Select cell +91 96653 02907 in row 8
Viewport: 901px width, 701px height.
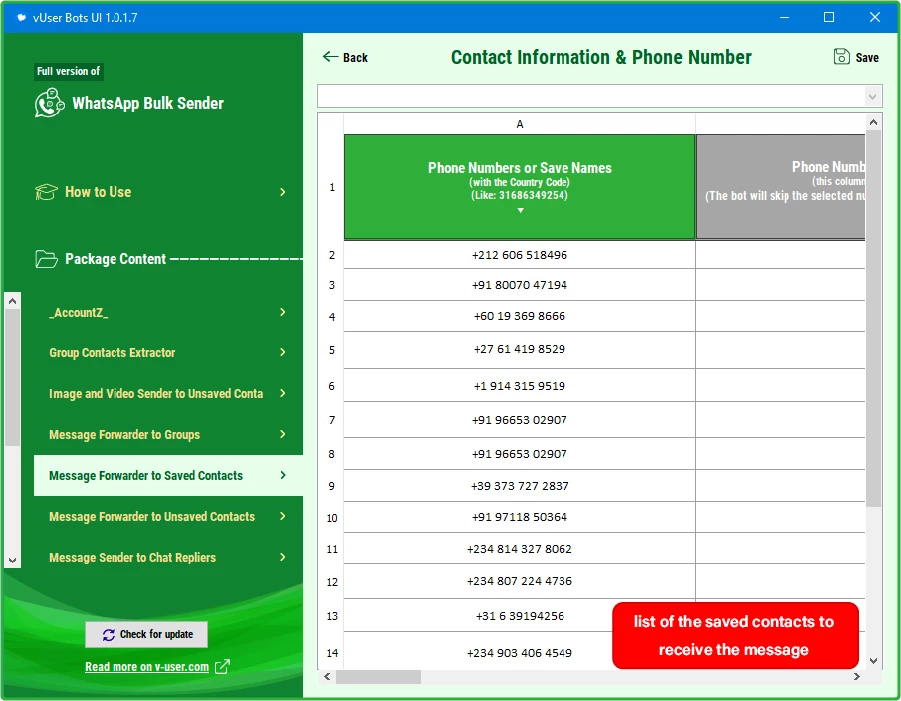(x=519, y=454)
